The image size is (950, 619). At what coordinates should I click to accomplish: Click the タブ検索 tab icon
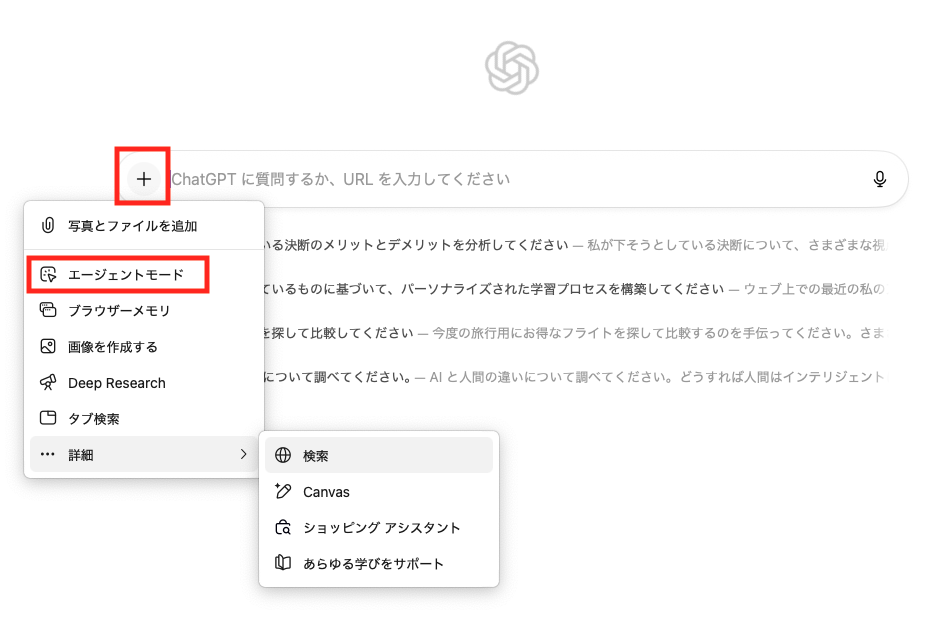(x=47, y=419)
